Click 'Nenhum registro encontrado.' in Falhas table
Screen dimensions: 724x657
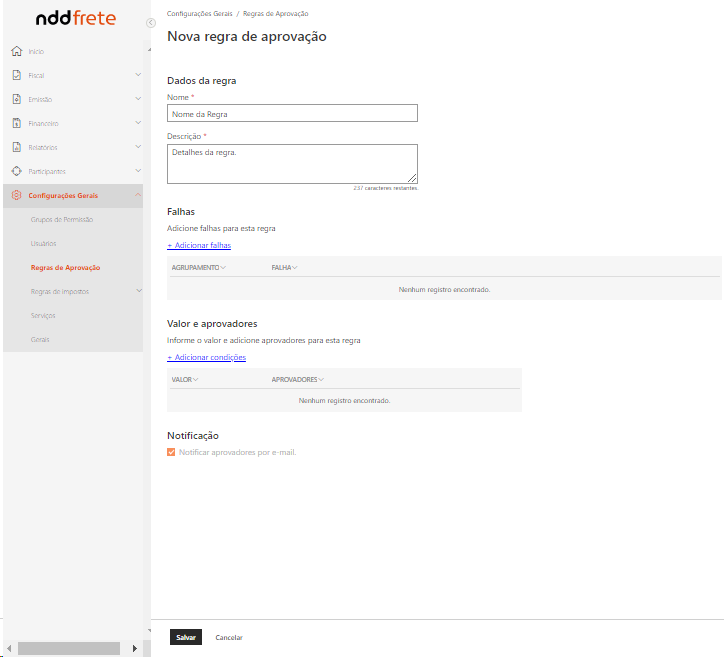point(444,289)
